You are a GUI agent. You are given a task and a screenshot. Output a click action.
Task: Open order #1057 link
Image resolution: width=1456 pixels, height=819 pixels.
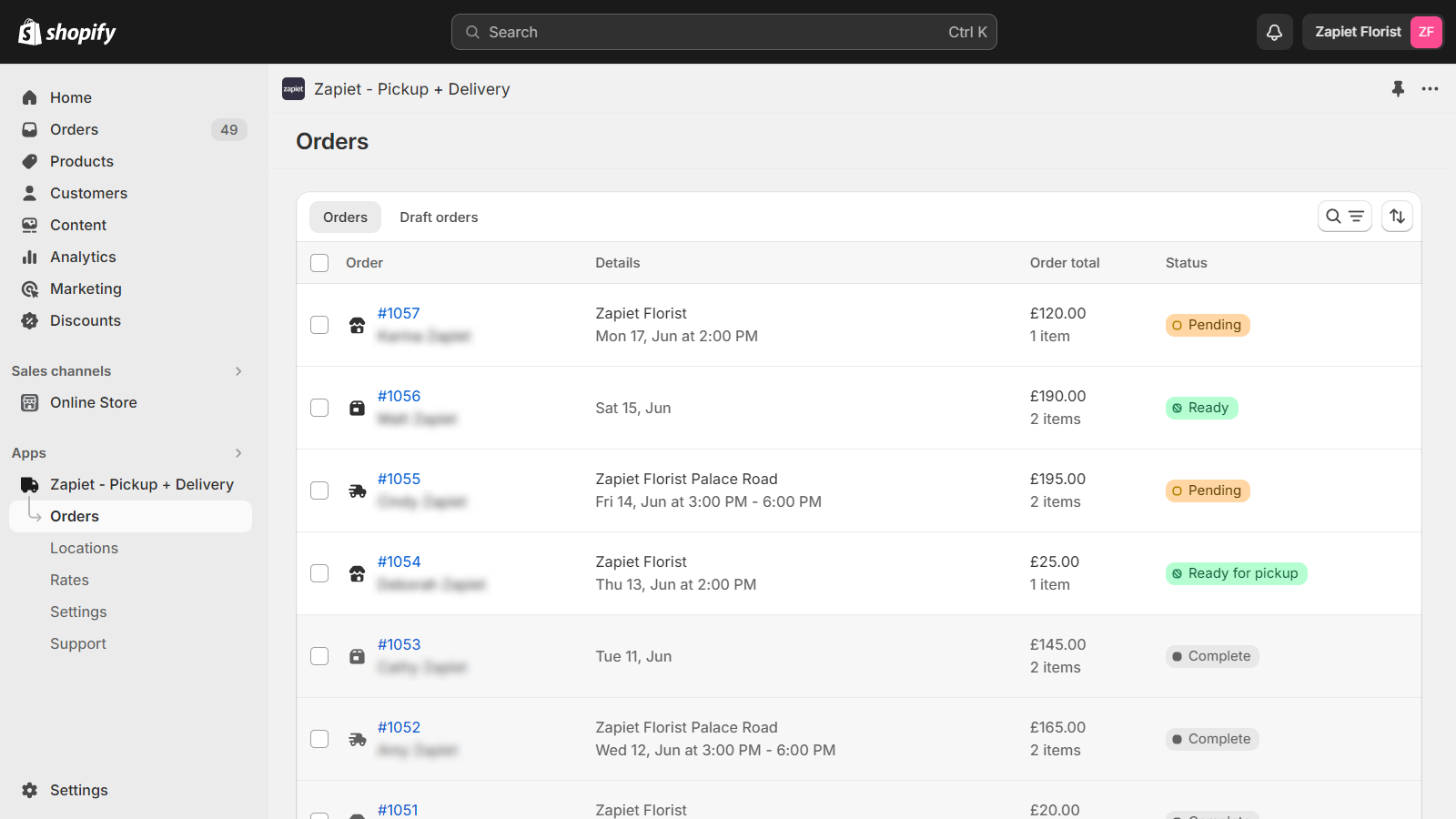(x=399, y=313)
